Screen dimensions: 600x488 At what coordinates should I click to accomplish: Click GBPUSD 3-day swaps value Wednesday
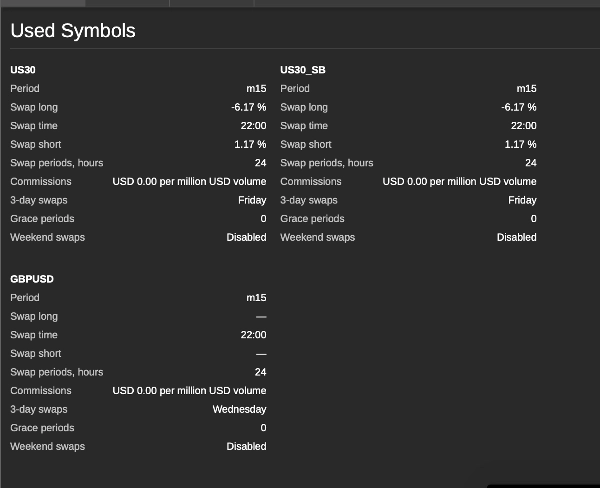(239, 409)
